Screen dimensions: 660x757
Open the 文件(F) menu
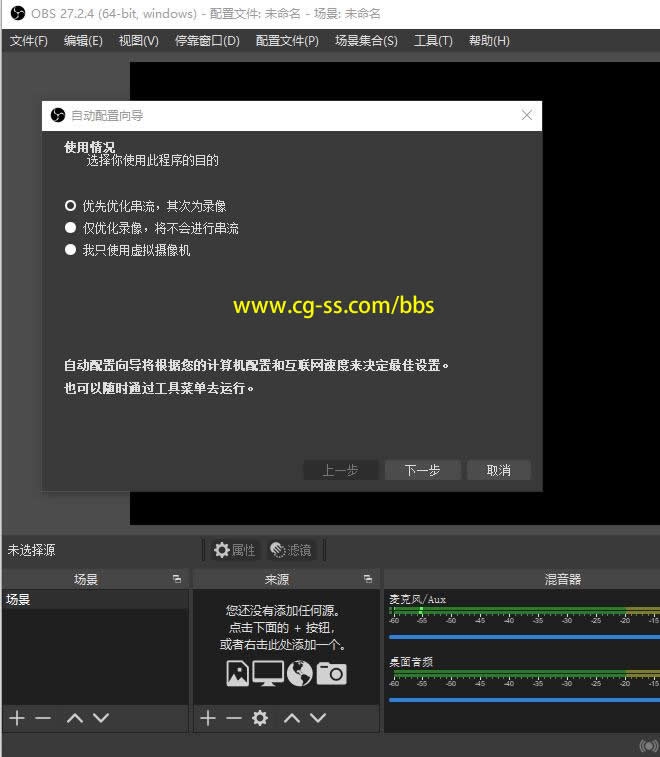coord(29,41)
